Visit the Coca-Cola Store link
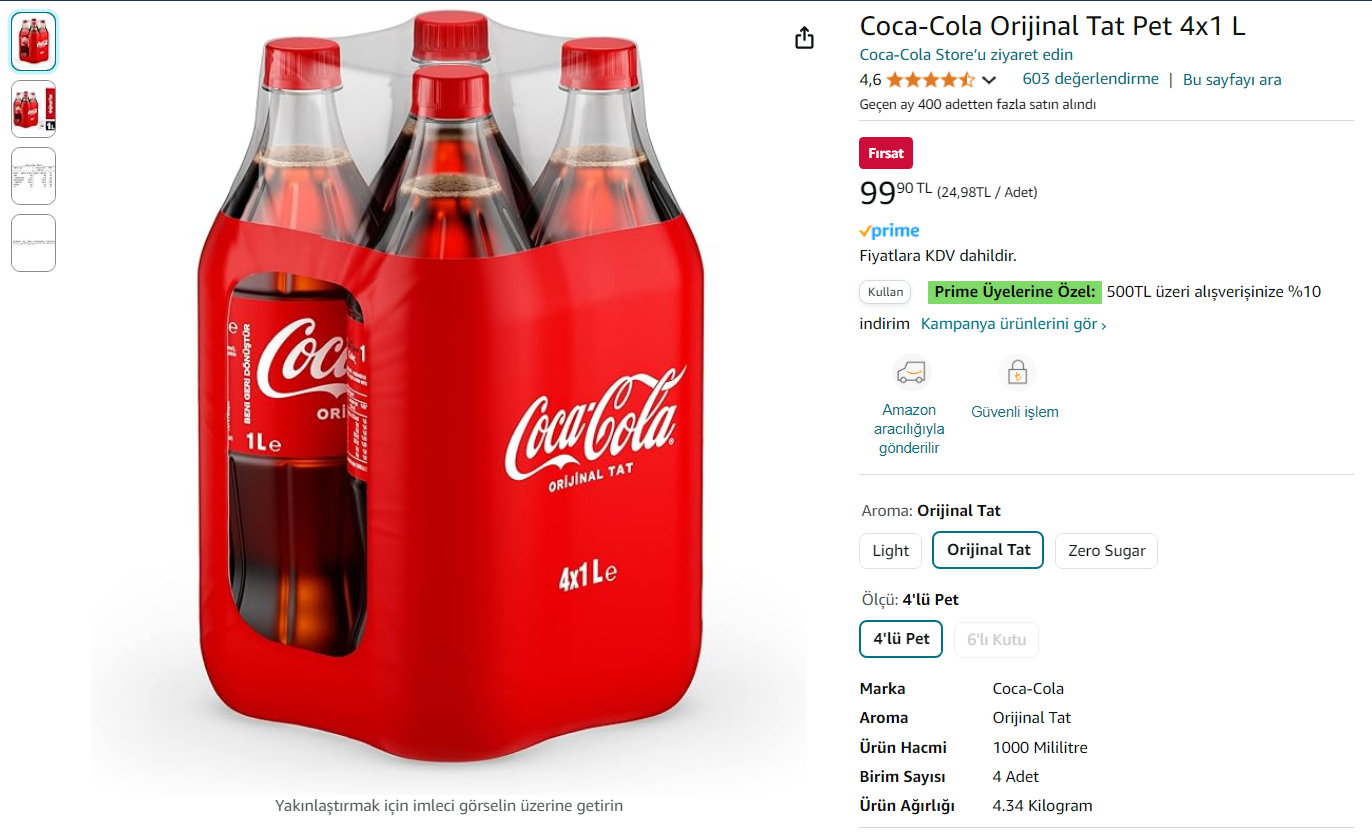The height and width of the screenshot is (832, 1372). pos(966,55)
